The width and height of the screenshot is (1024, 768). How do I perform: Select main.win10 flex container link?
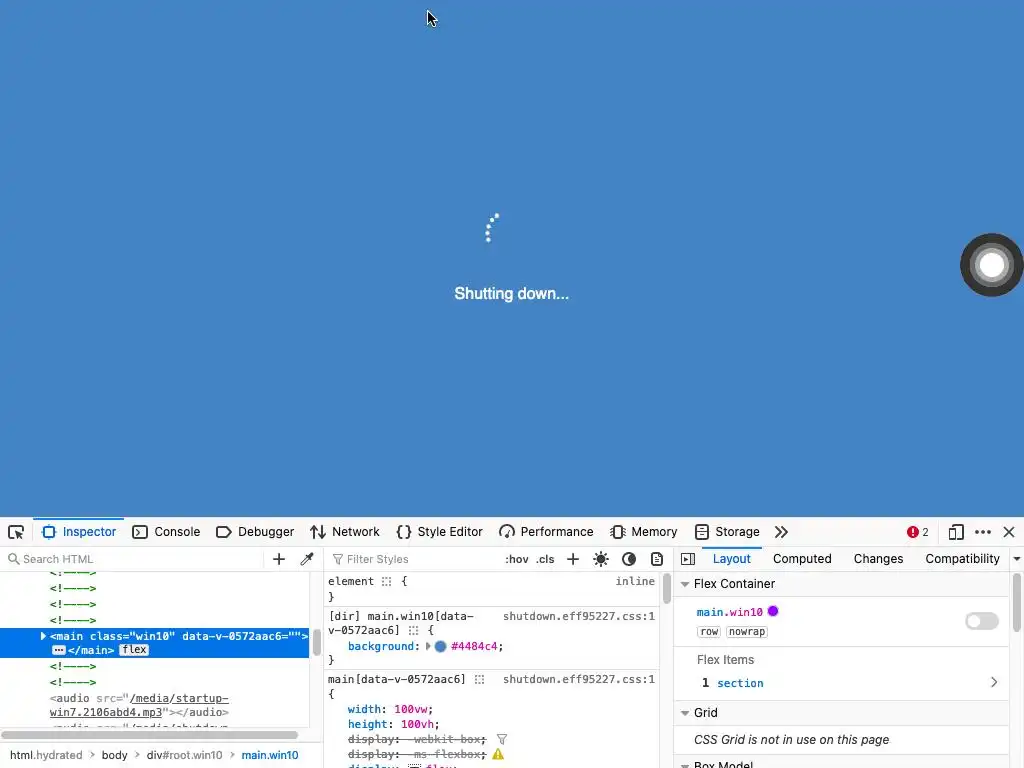coord(729,612)
